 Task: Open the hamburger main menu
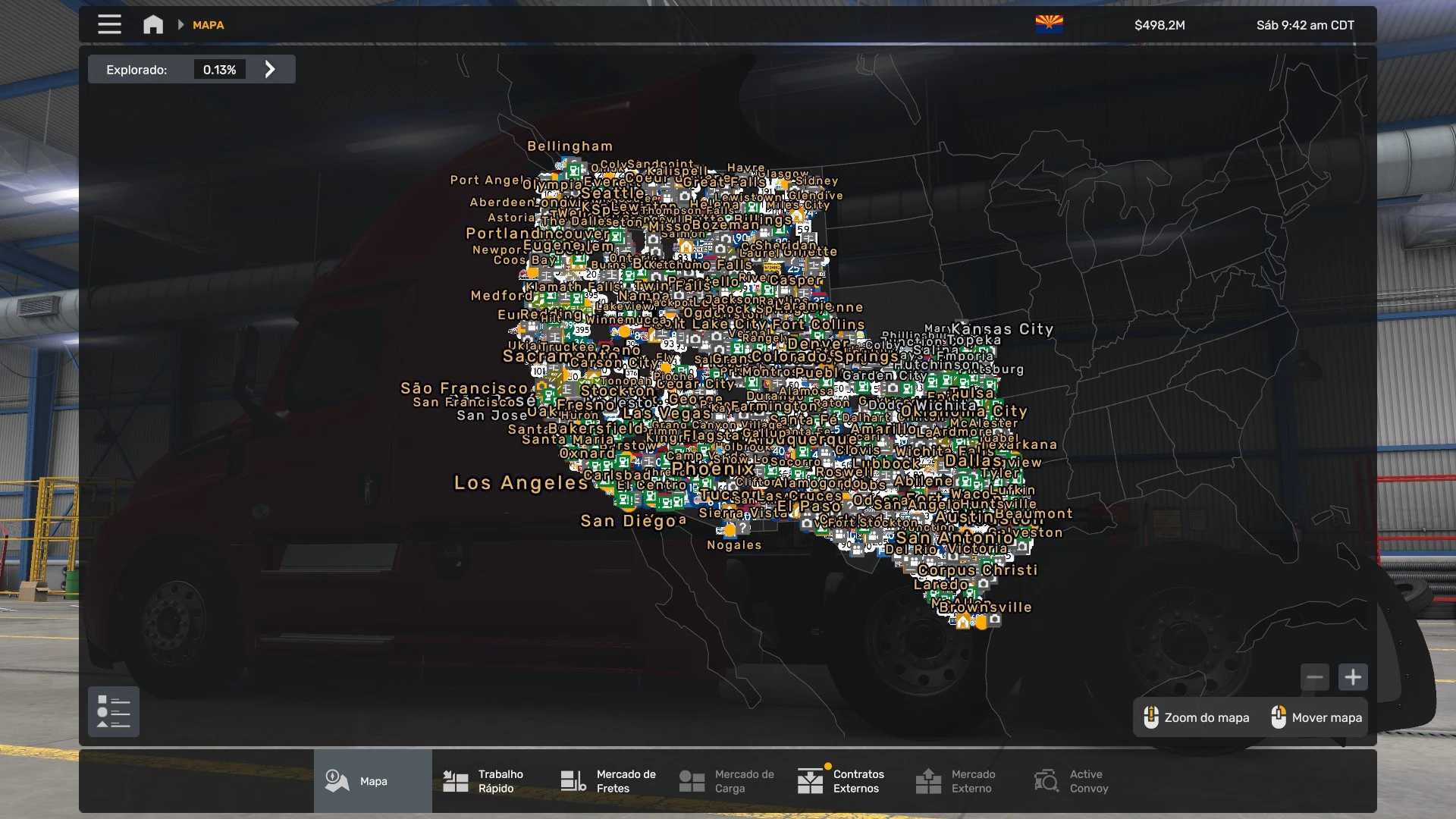tap(109, 24)
